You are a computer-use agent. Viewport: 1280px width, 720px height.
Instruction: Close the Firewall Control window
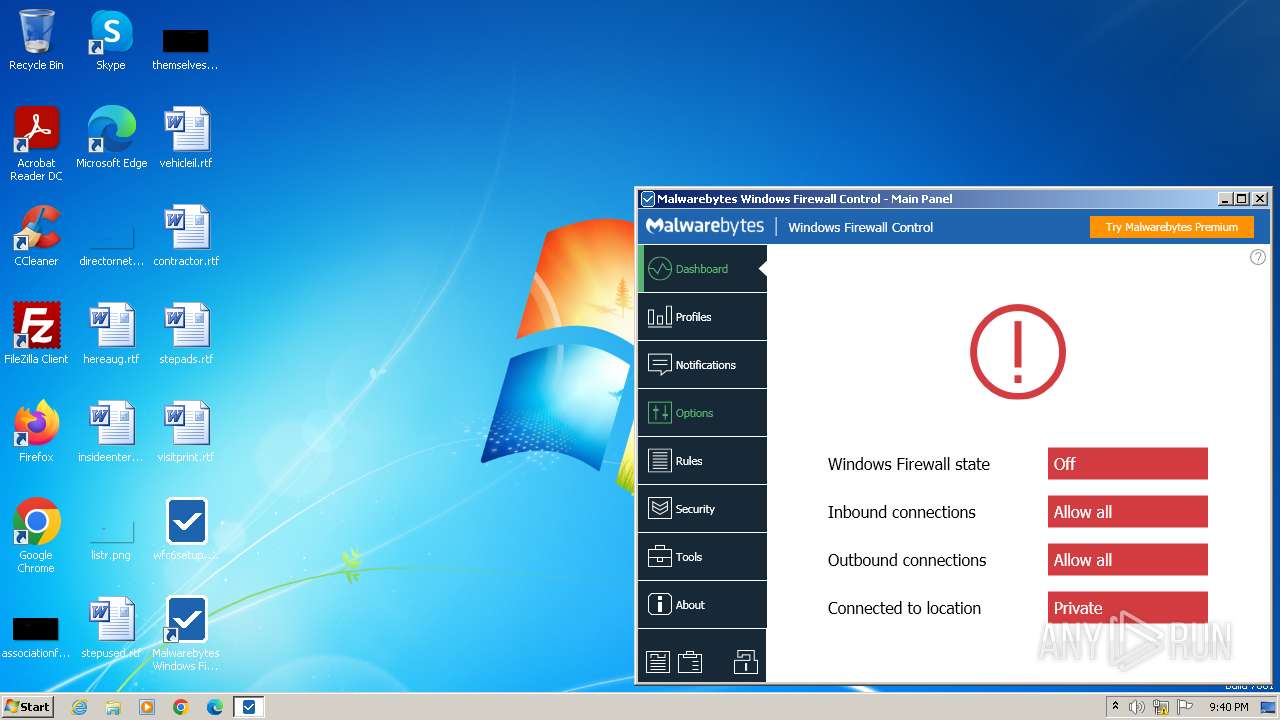click(x=1260, y=199)
